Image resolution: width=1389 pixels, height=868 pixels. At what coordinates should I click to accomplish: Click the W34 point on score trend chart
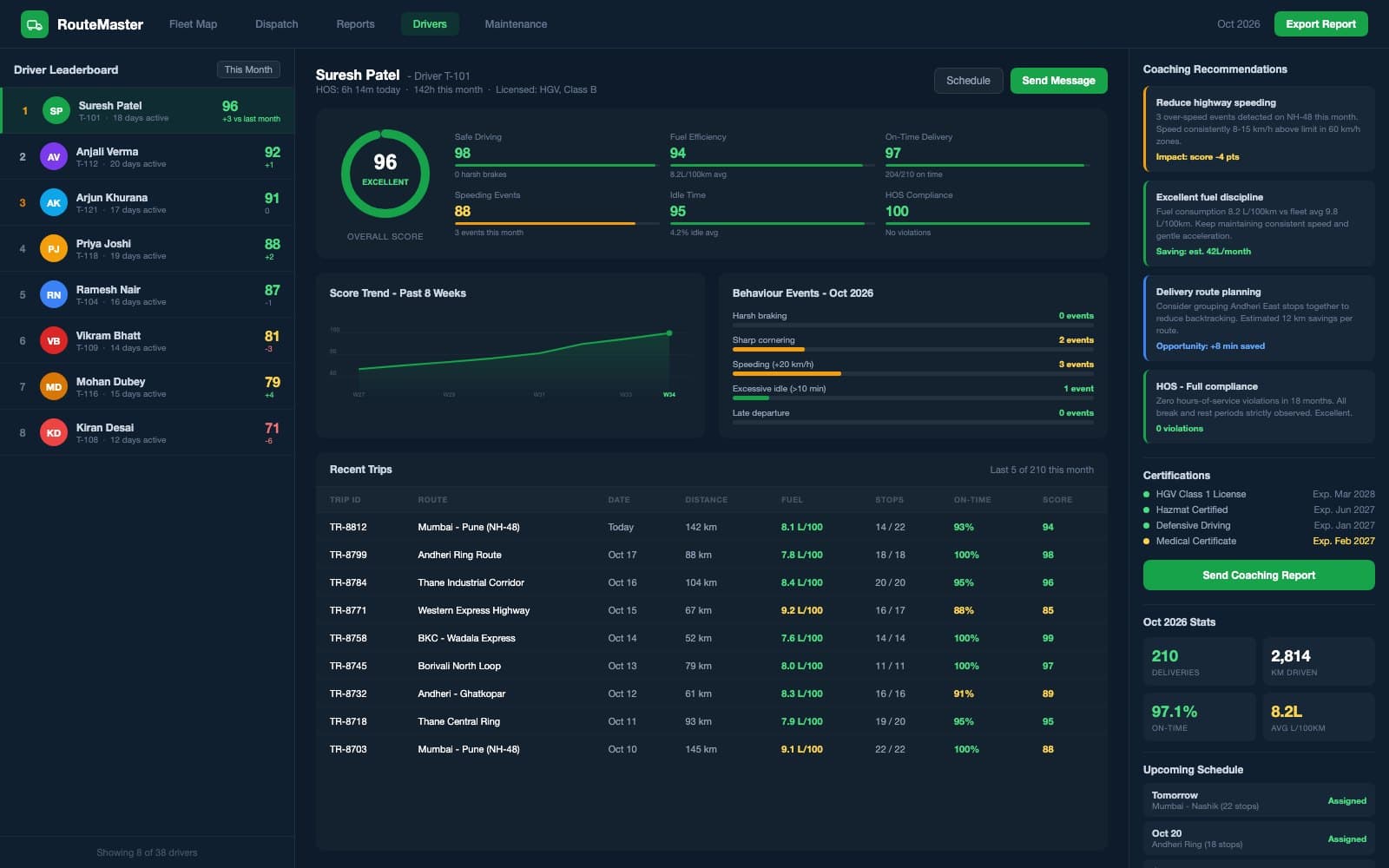(669, 333)
